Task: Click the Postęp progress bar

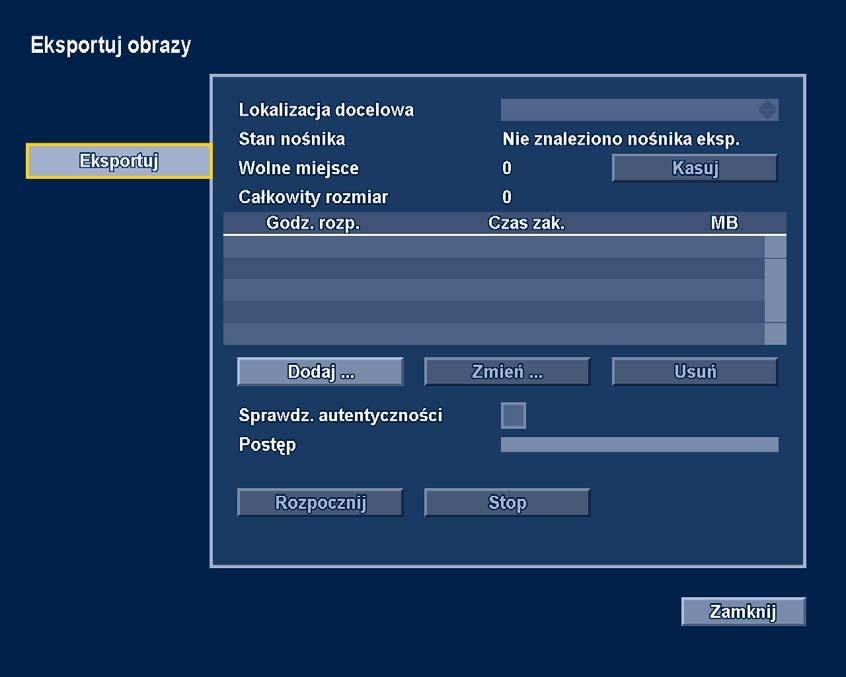Action: (x=639, y=445)
